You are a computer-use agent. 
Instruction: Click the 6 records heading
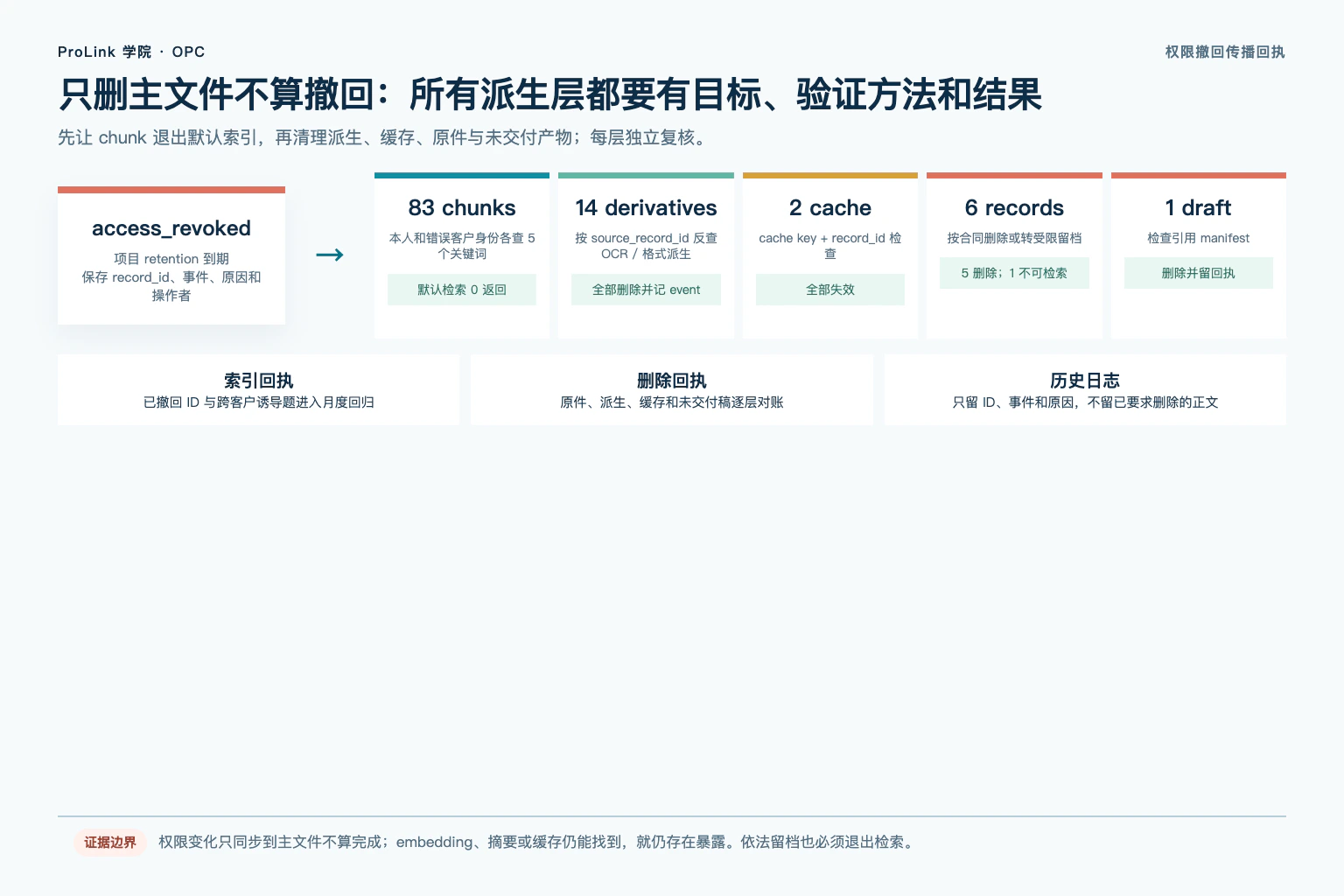coord(1014,207)
